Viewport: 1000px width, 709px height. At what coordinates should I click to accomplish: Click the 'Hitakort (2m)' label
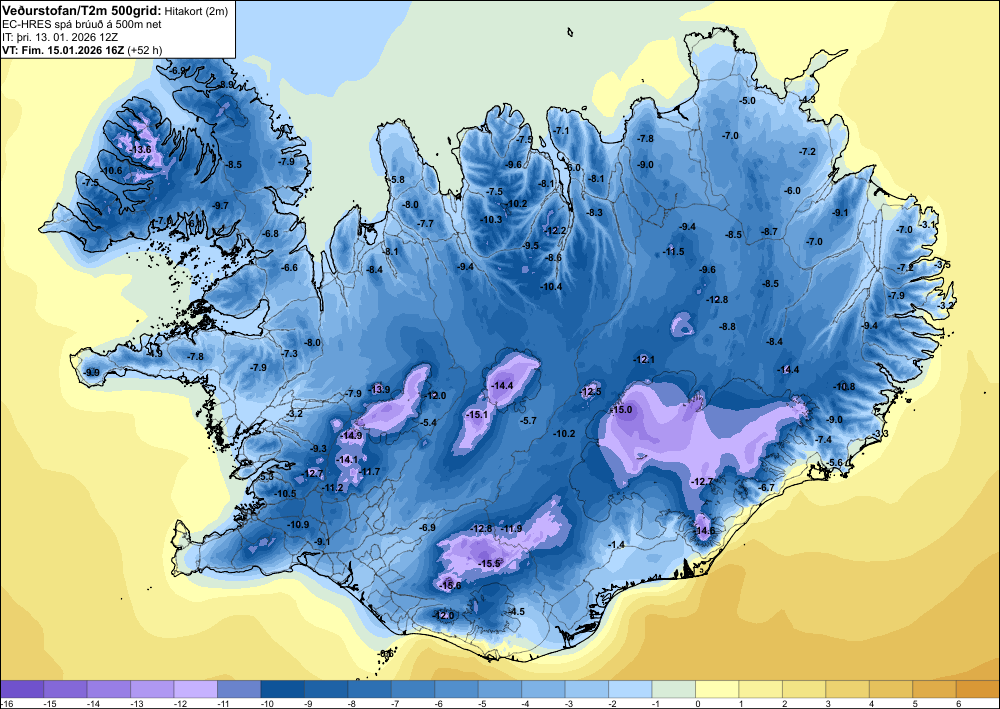195,11
